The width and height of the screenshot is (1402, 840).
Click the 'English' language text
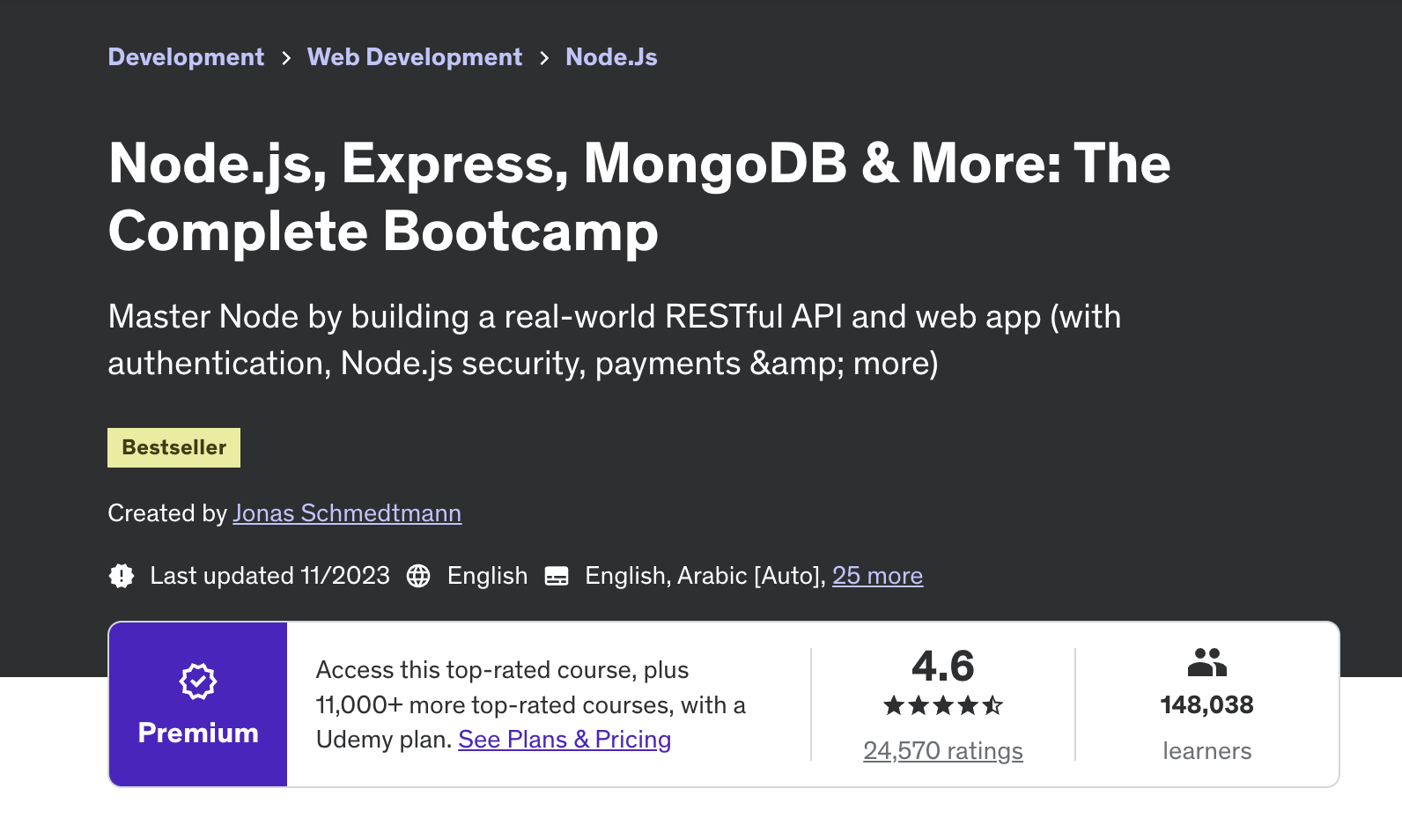click(x=487, y=576)
